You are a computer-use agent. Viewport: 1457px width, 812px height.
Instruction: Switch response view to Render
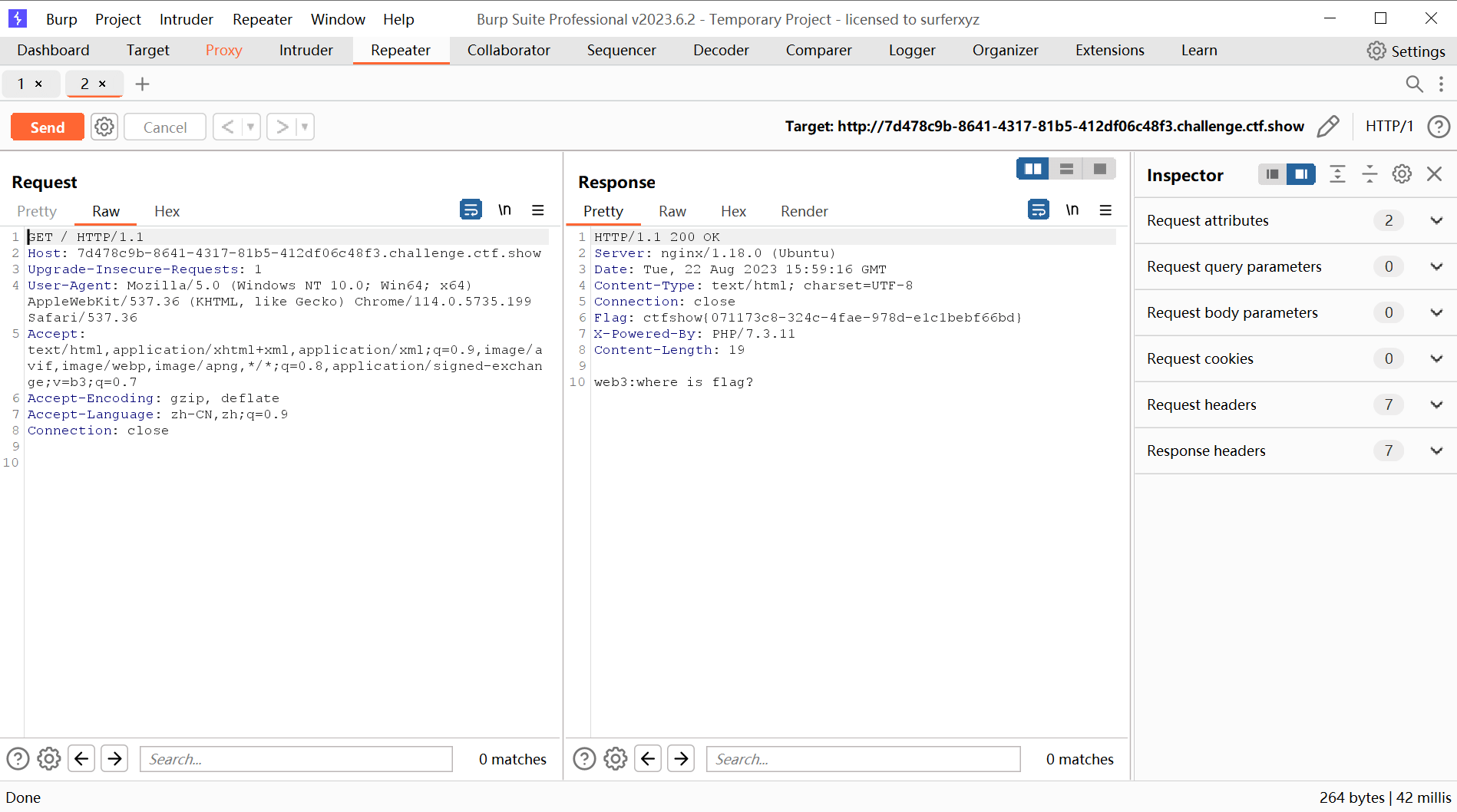[804, 212]
